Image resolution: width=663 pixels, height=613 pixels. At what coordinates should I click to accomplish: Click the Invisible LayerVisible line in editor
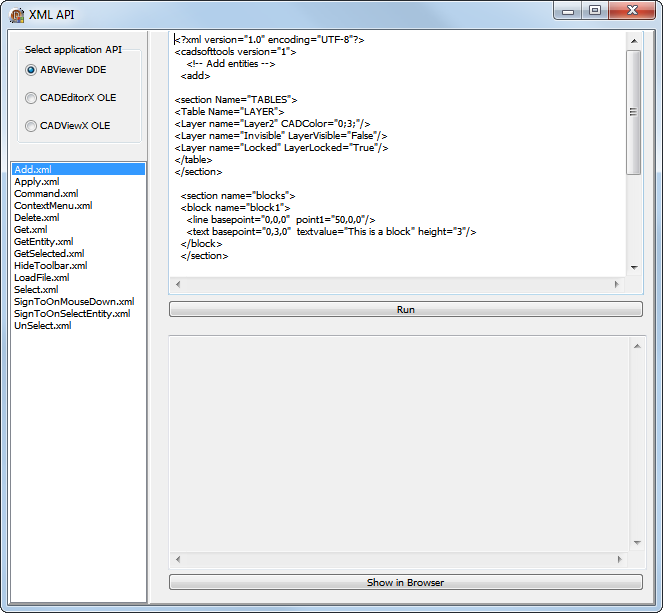point(281,136)
